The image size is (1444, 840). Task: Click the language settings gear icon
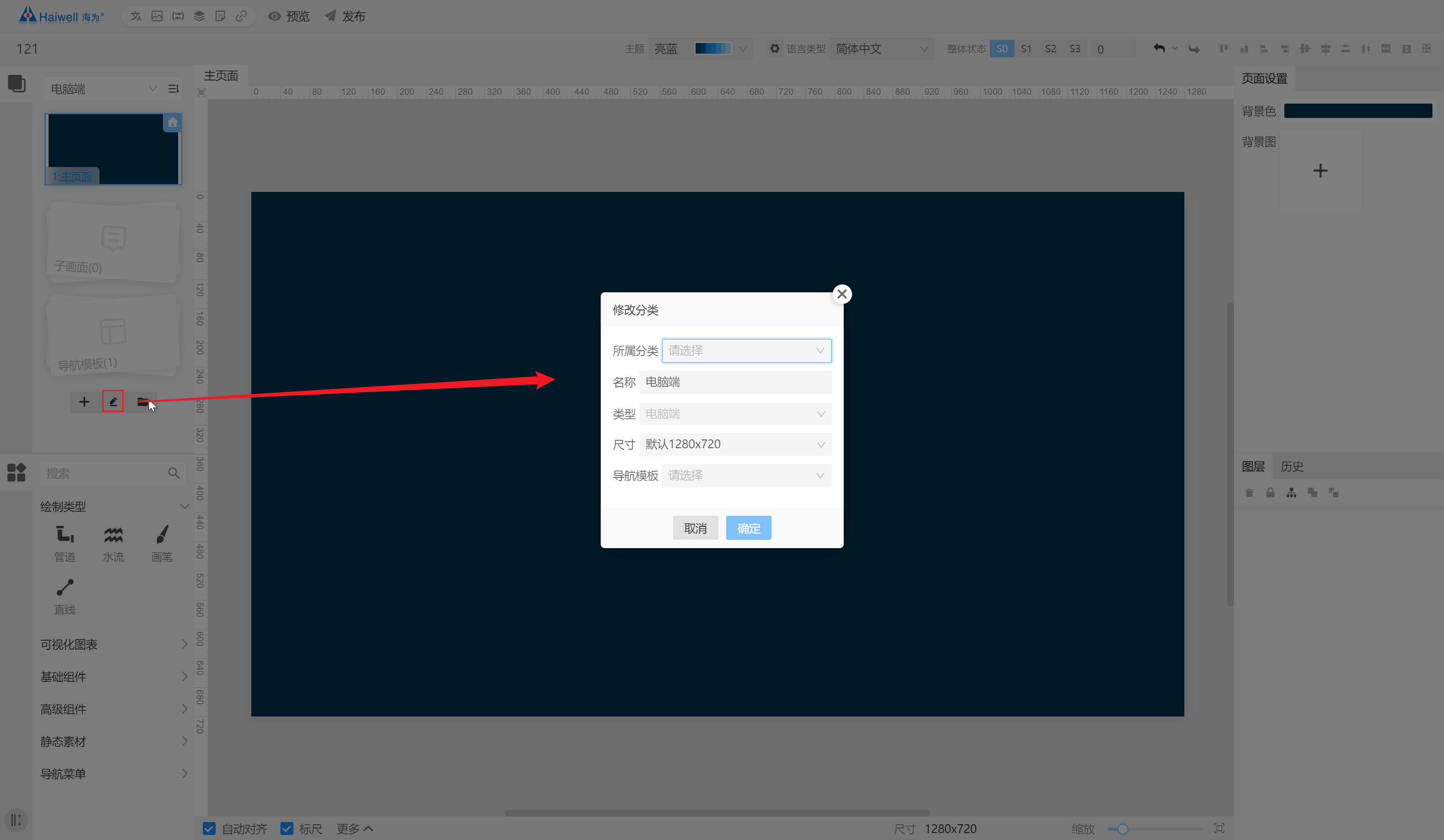[x=775, y=49]
